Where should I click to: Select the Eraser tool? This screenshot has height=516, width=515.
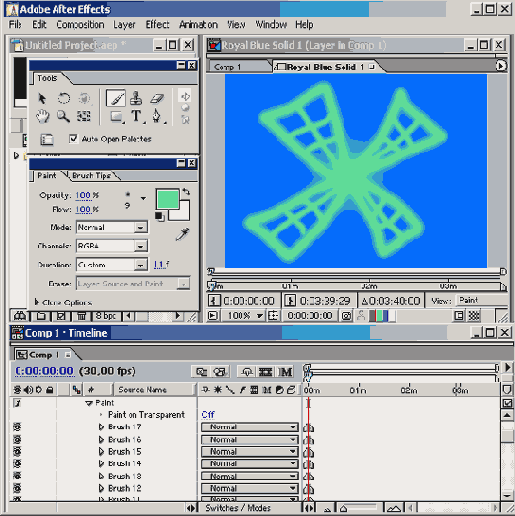(x=157, y=98)
